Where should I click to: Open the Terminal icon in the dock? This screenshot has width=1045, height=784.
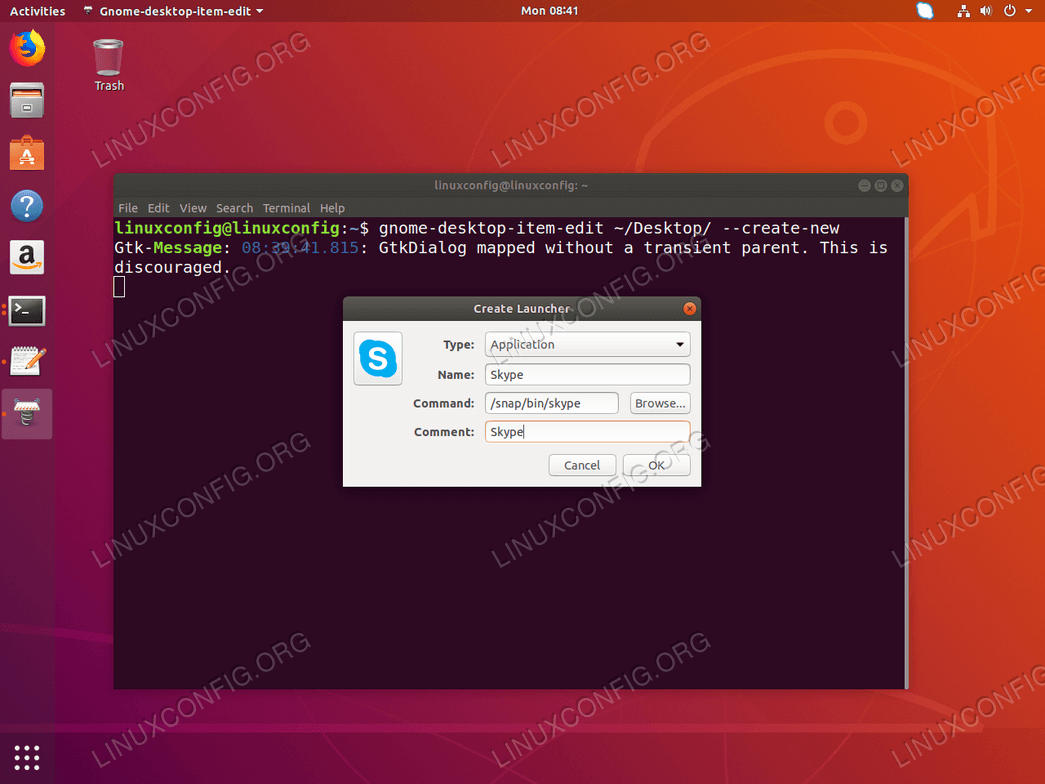[26, 310]
